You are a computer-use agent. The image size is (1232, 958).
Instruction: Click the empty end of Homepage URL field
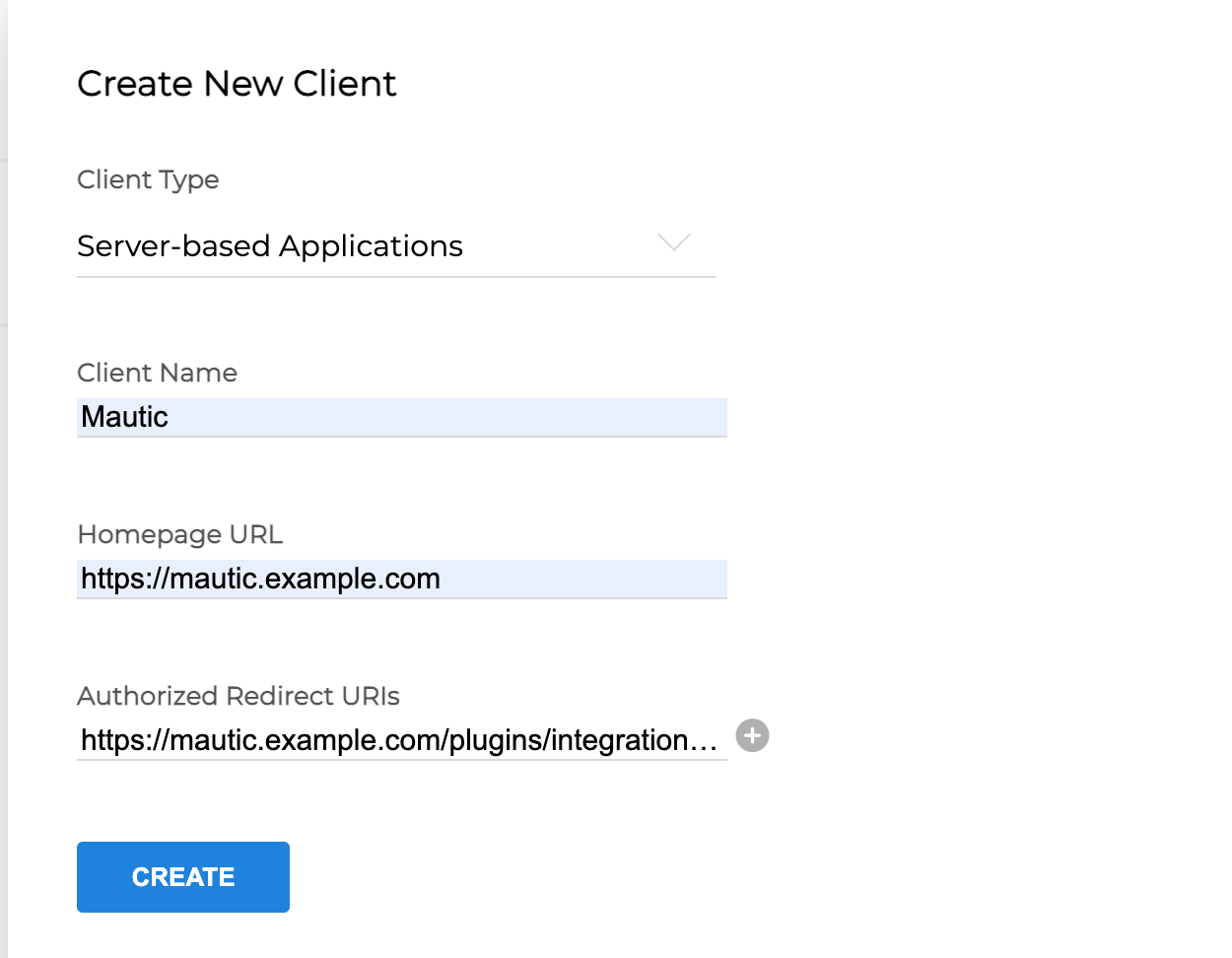tap(611, 579)
